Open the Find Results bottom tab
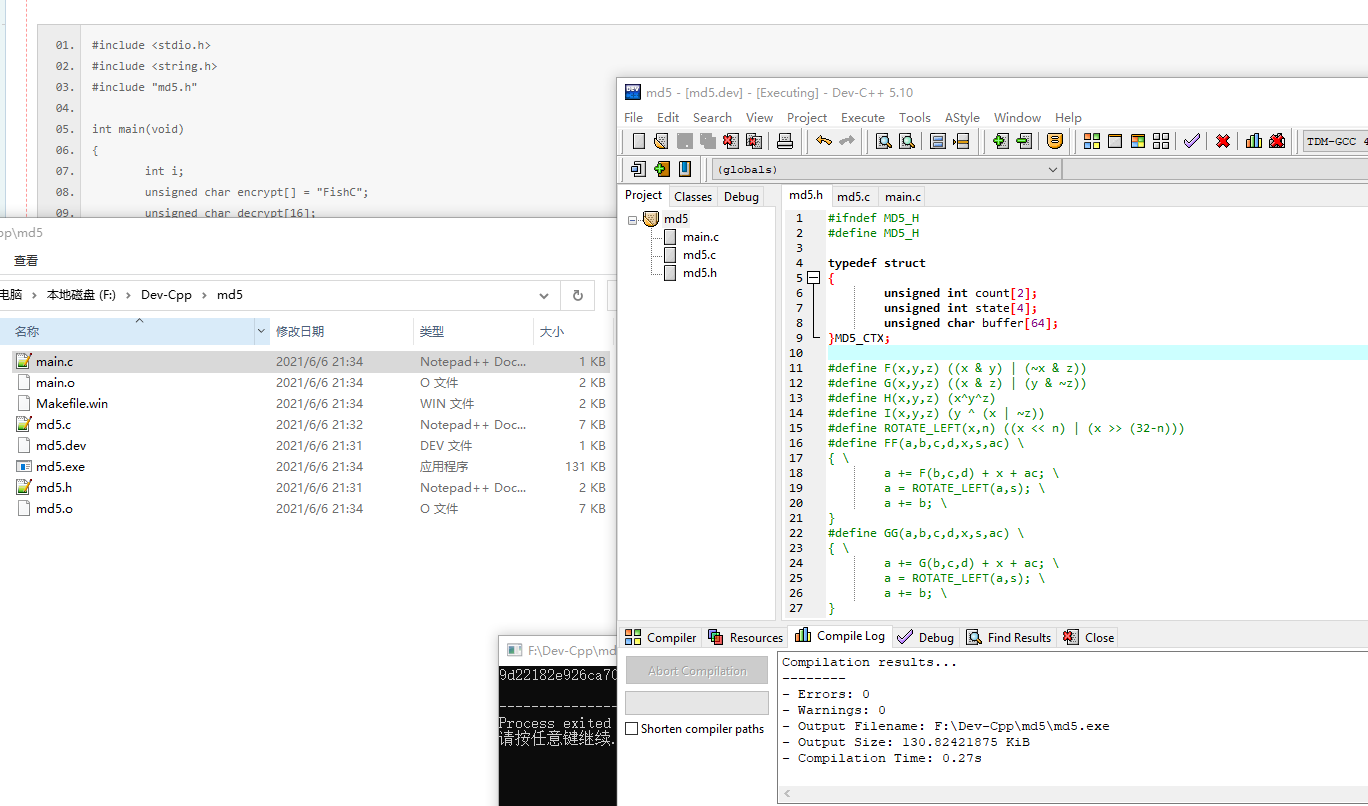The height and width of the screenshot is (806, 1368). coord(1009,637)
